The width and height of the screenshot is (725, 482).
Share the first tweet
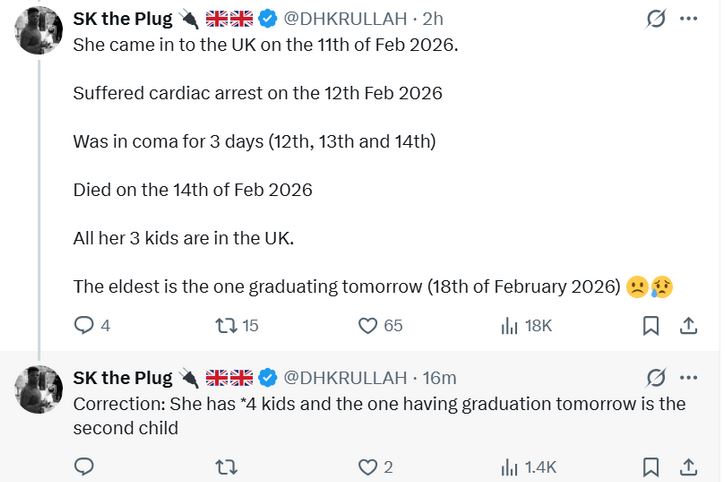pyautogui.click(x=688, y=325)
